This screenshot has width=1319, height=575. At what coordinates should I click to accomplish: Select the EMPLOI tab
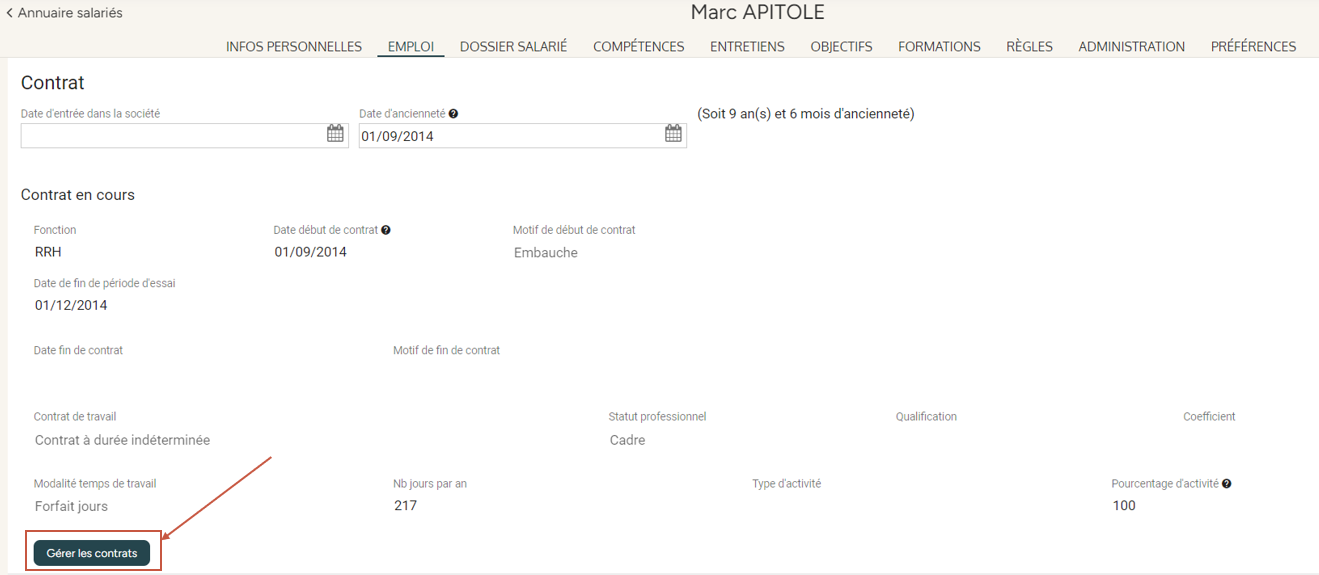click(x=411, y=47)
